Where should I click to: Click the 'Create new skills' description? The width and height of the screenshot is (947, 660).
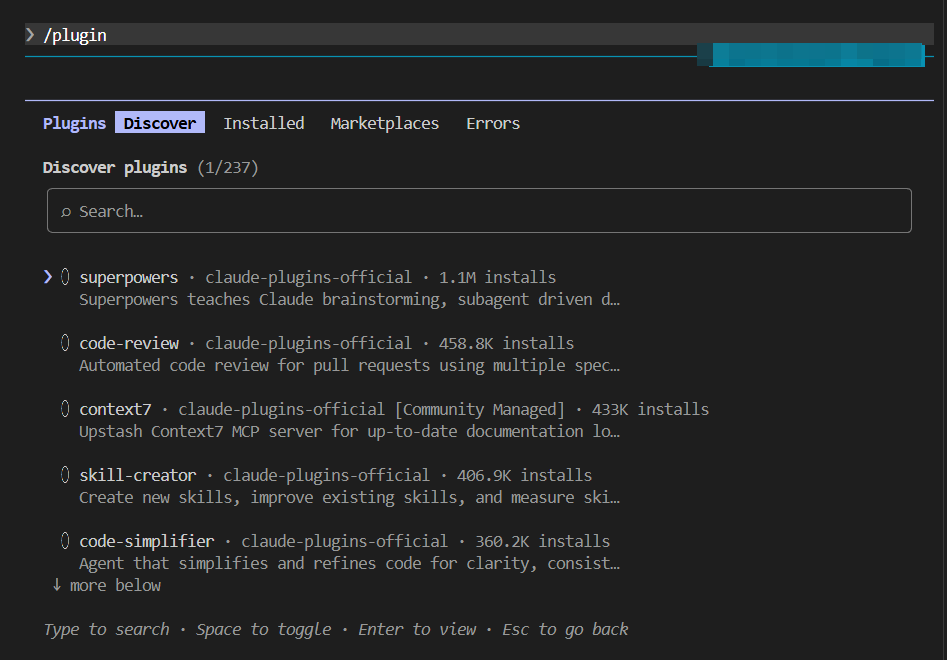coord(350,498)
